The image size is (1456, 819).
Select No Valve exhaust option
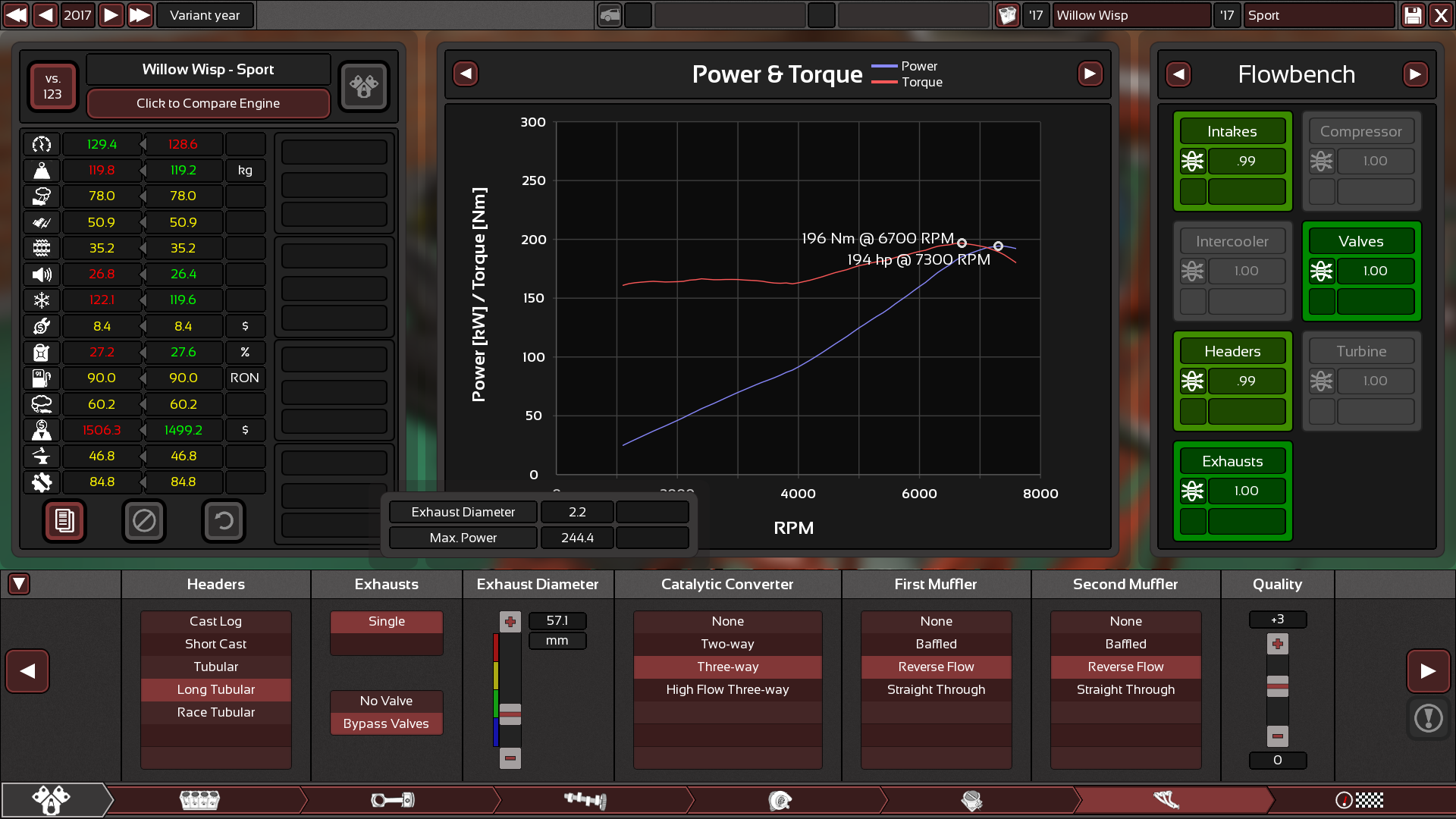(386, 701)
